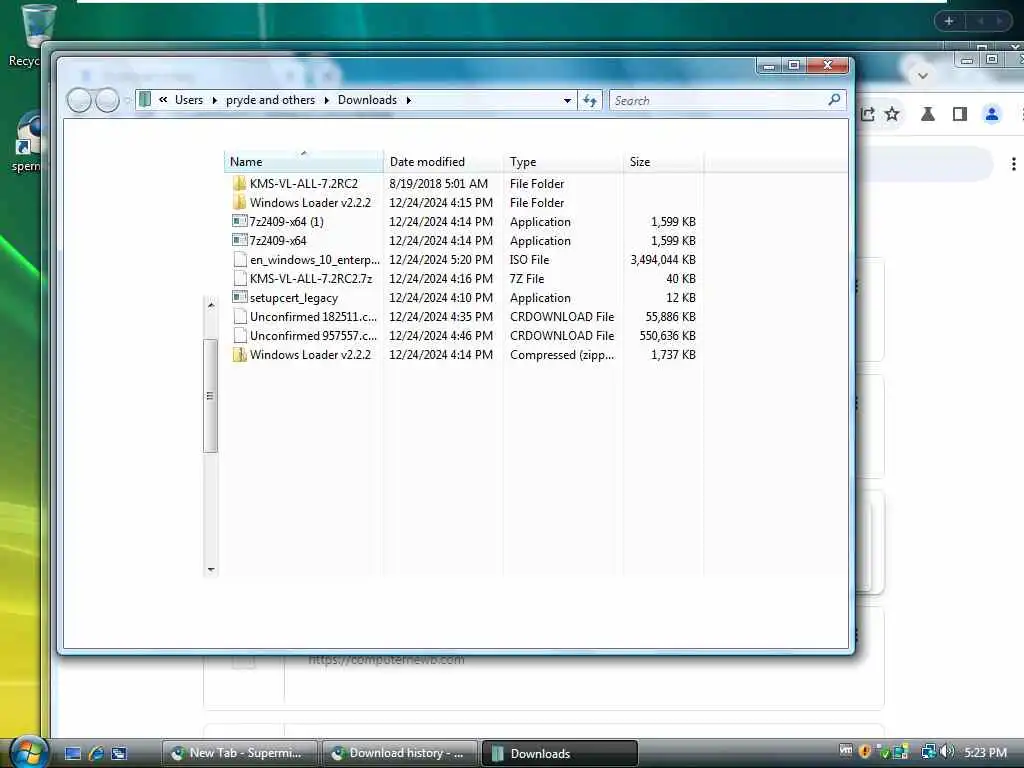Screen dimensions: 1024x768
Task: Click the browser tab search chevron
Action: [922, 76]
